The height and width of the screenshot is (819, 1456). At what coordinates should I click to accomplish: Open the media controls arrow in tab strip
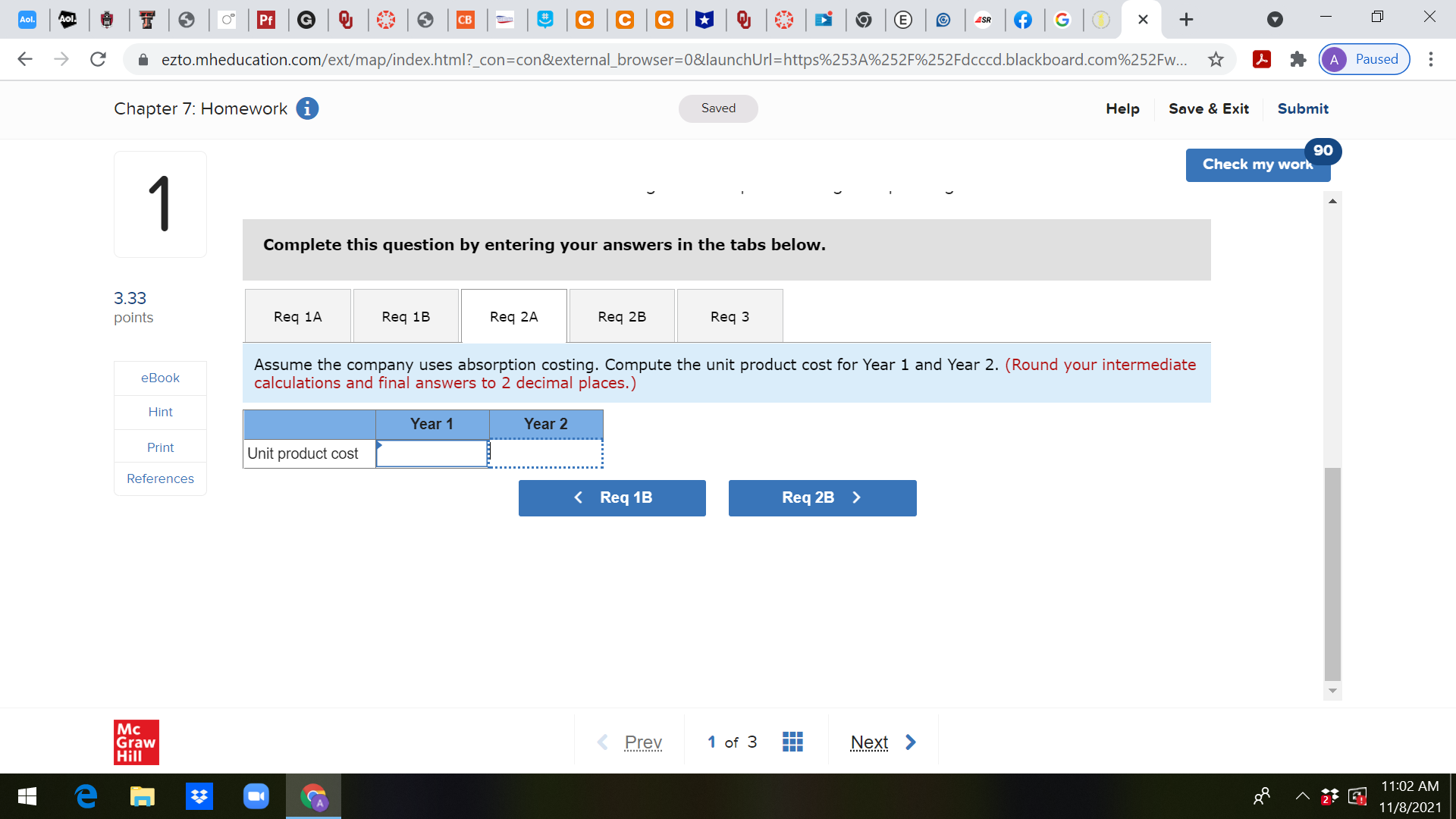[1275, 20]
